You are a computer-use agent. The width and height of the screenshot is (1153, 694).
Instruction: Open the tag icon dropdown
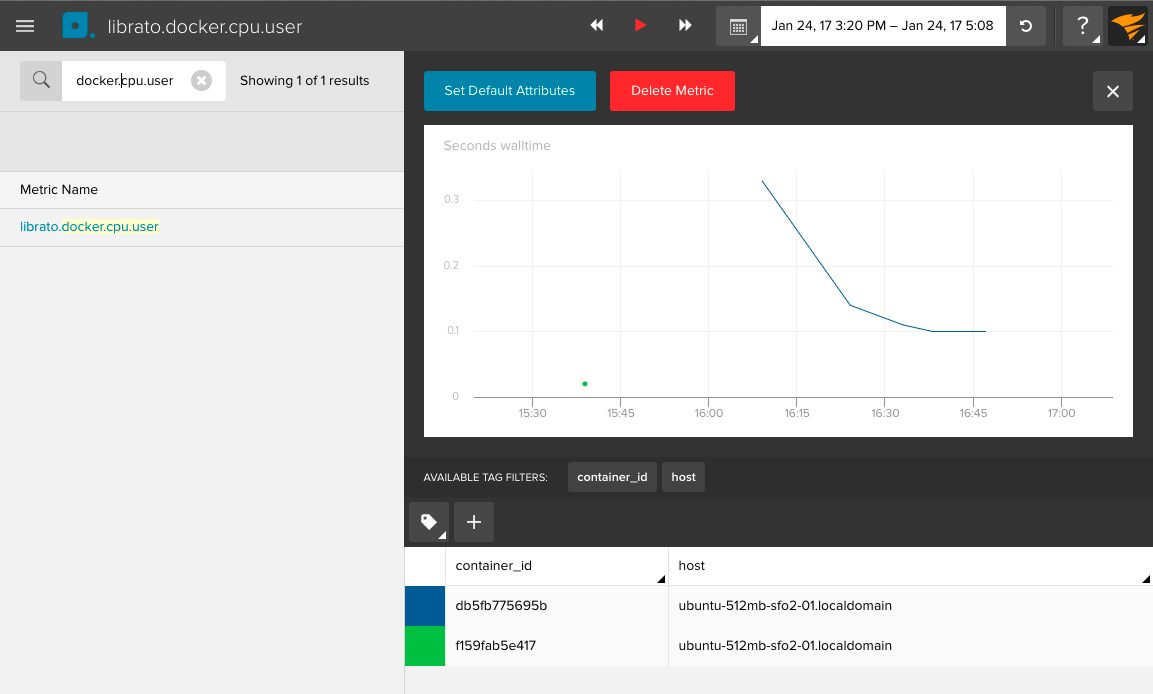coord(429,522)
